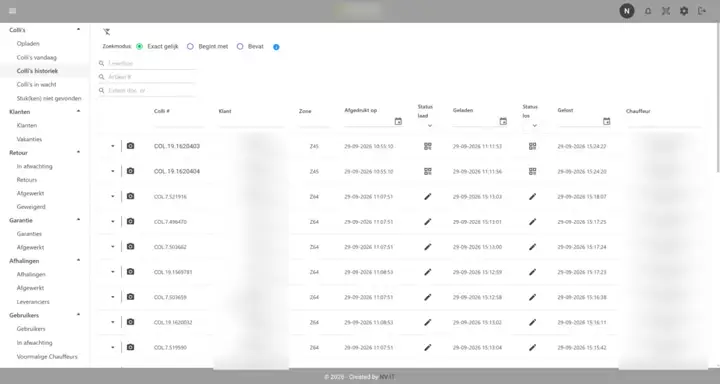Open the Status laad filter dropdown

click(430, 125)
